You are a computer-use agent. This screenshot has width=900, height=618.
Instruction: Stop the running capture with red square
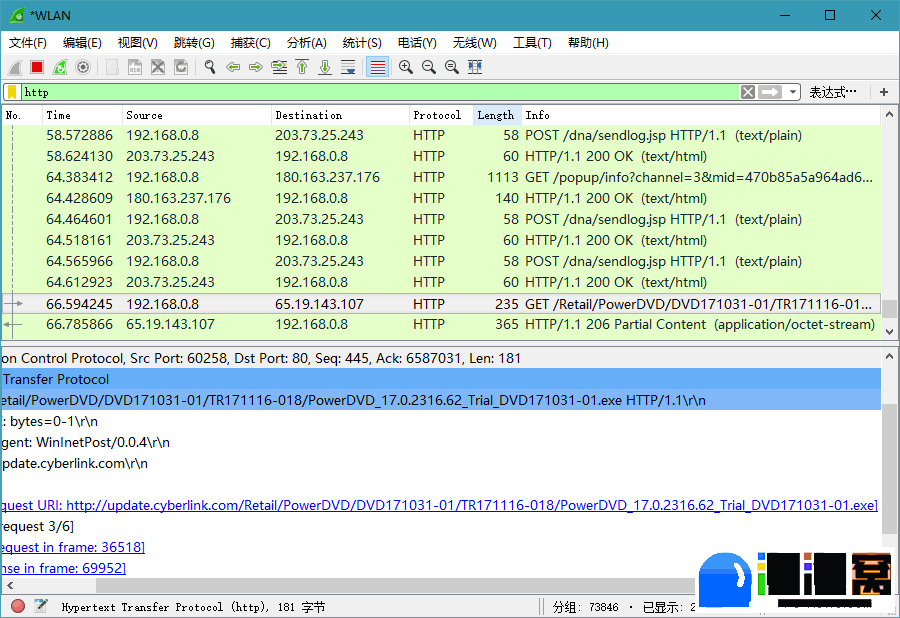pos(37,67)
